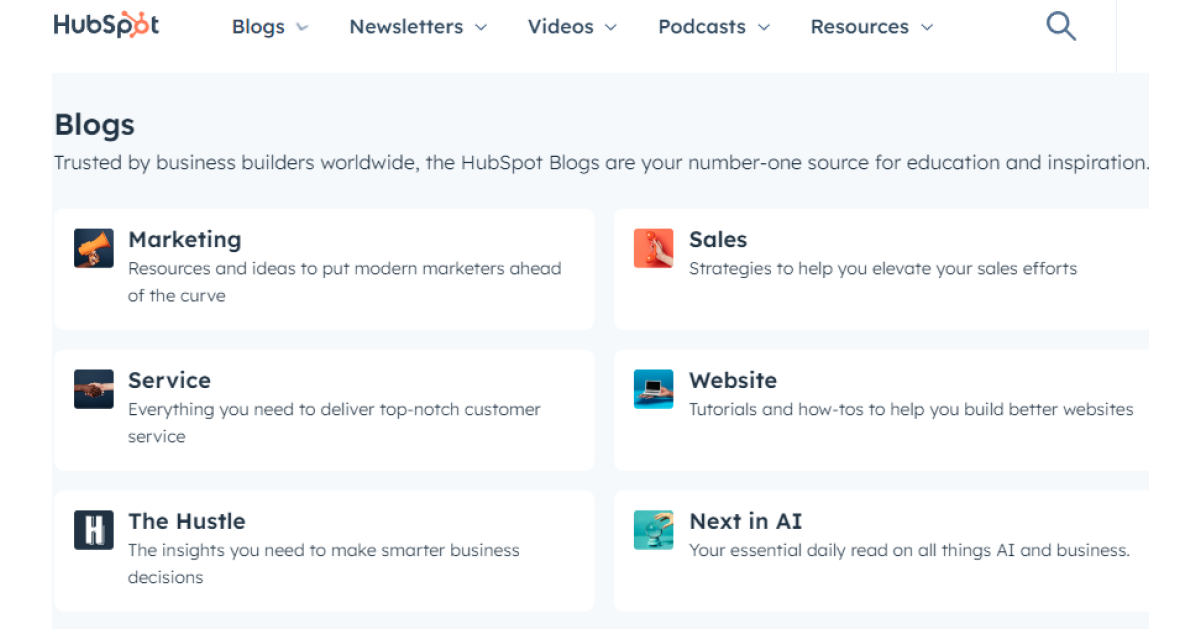1200x630 pixels.
Task: Open the Website blog link
Action: pos(733,381)
